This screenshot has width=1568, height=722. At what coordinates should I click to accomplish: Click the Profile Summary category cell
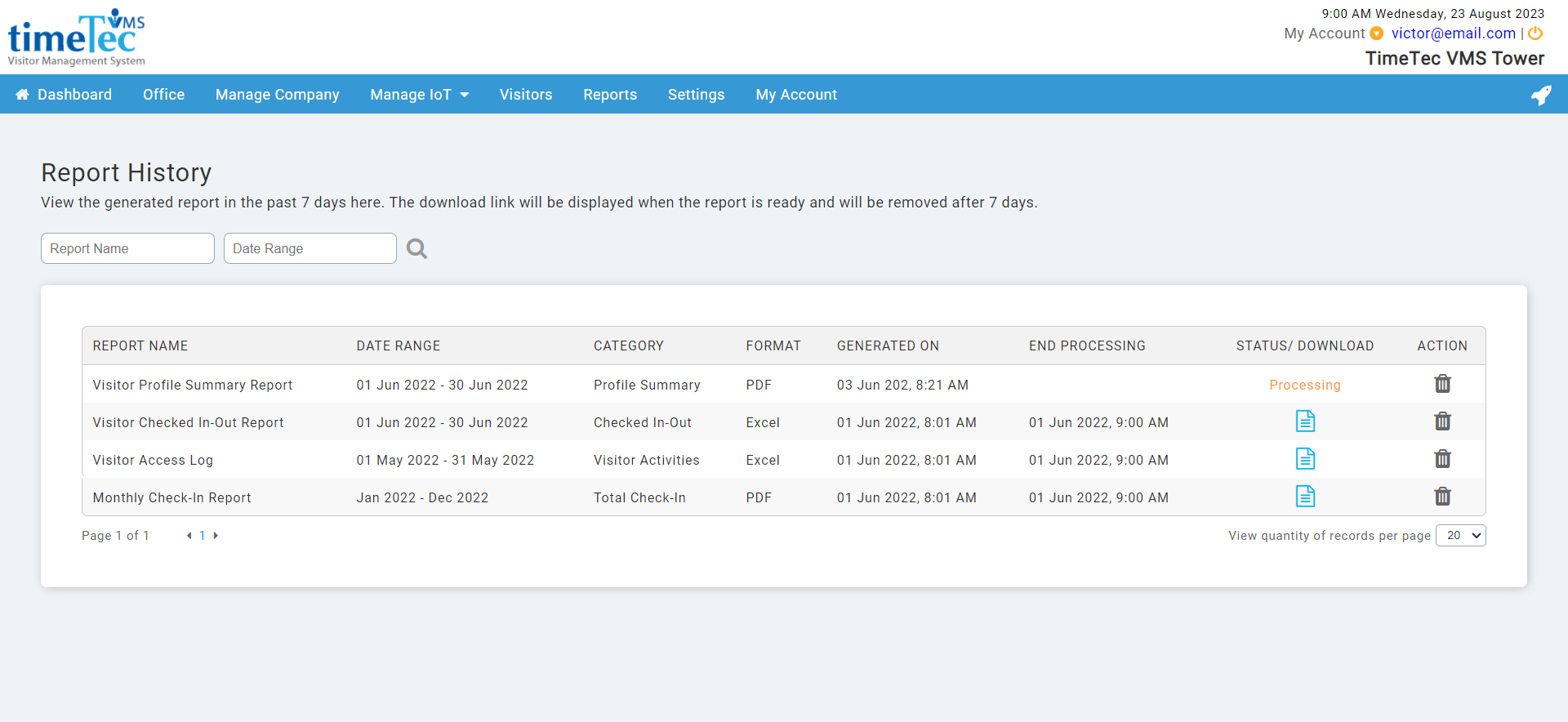647,385
